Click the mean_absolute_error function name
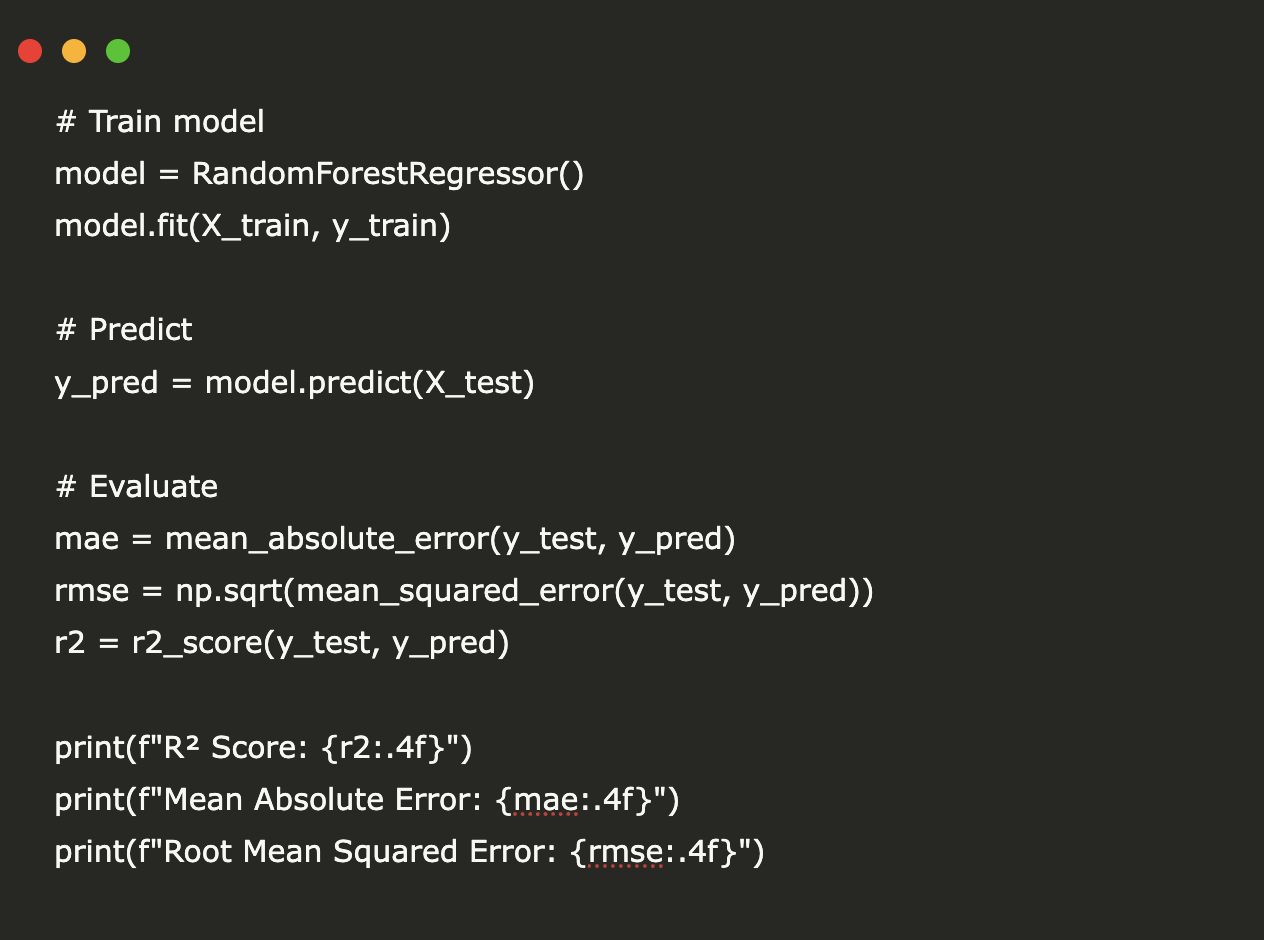 [327, 539]
